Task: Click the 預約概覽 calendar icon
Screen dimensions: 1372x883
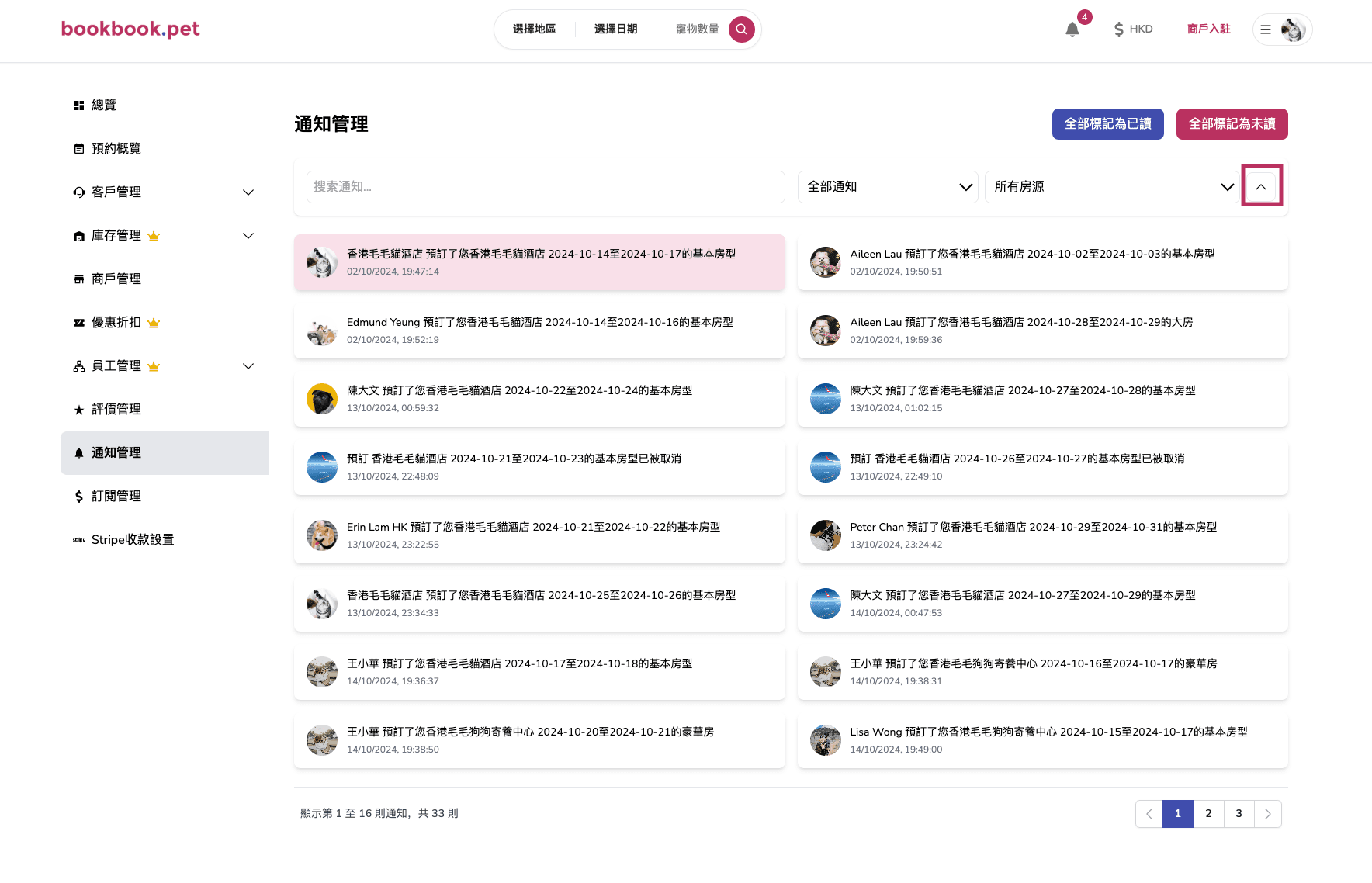Action: click(x=79, y=149)
